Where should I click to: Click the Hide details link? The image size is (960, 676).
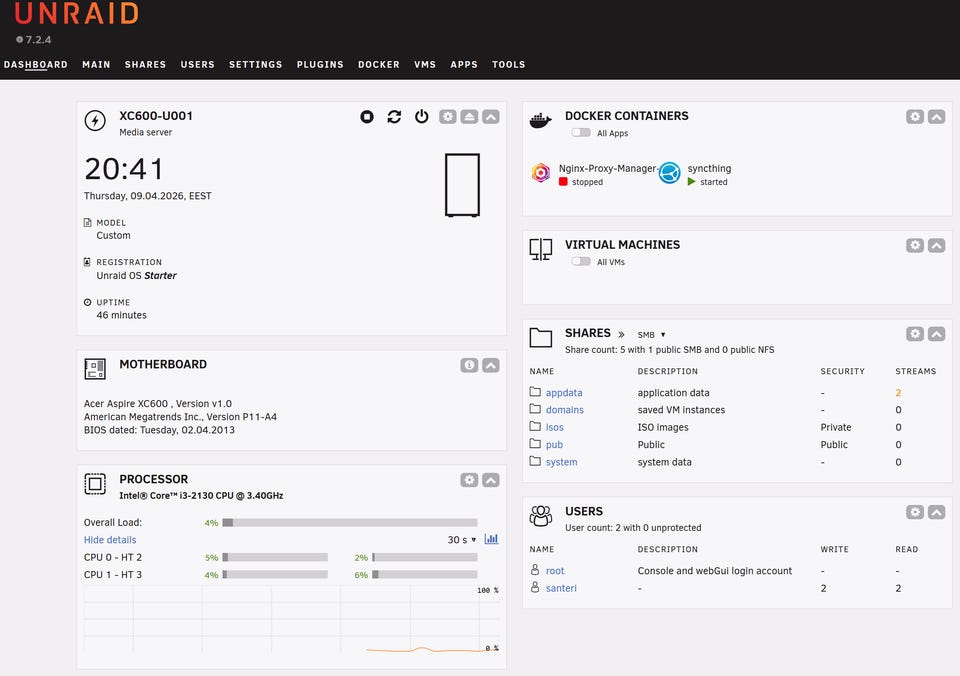[110, 539]
